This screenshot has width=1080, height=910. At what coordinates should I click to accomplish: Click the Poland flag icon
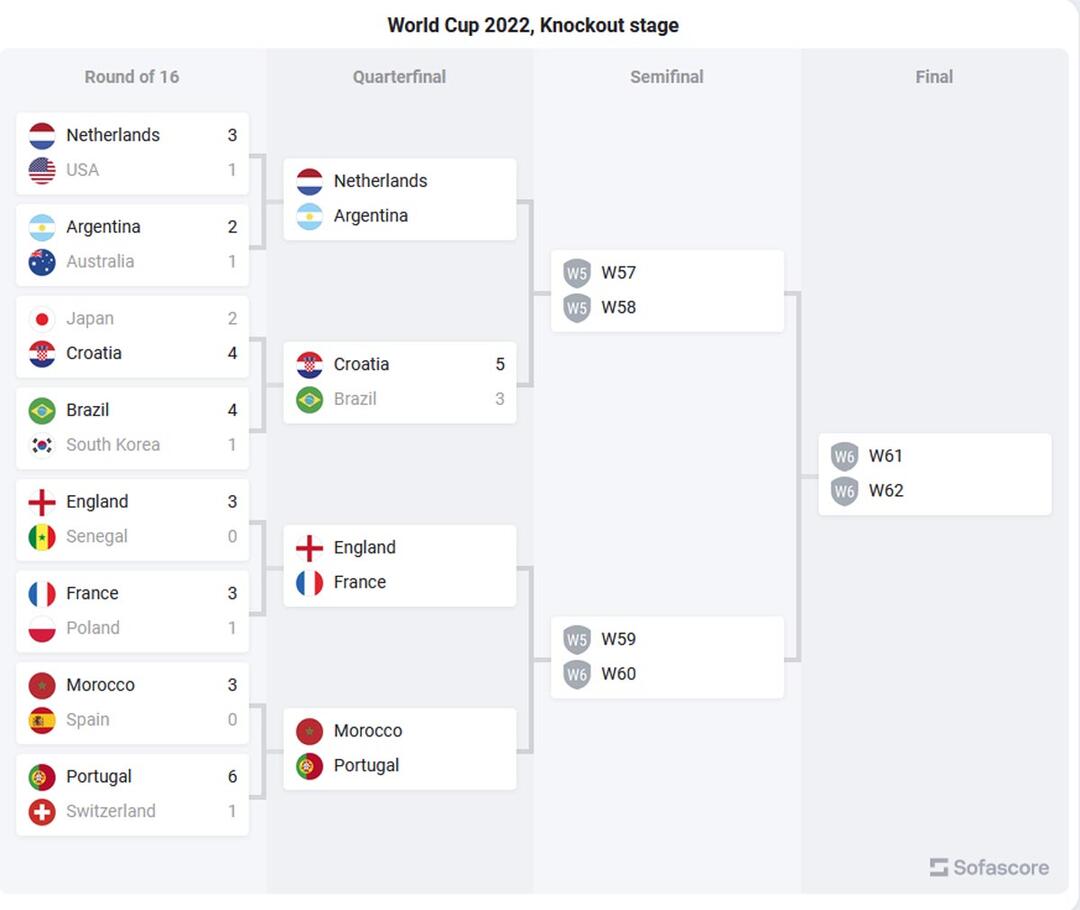click(x=42, y=628)
